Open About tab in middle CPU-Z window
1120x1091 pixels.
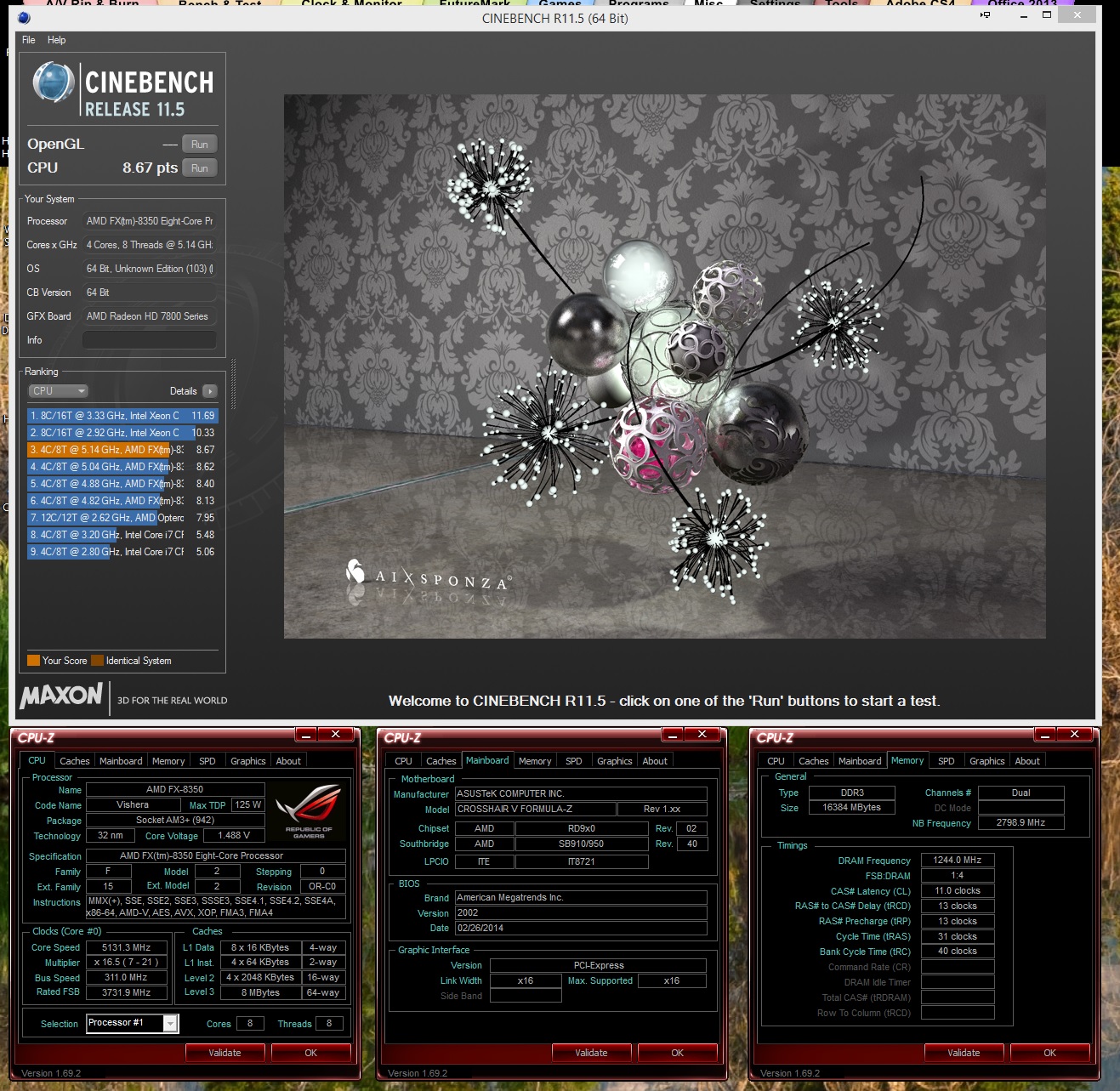655,761
